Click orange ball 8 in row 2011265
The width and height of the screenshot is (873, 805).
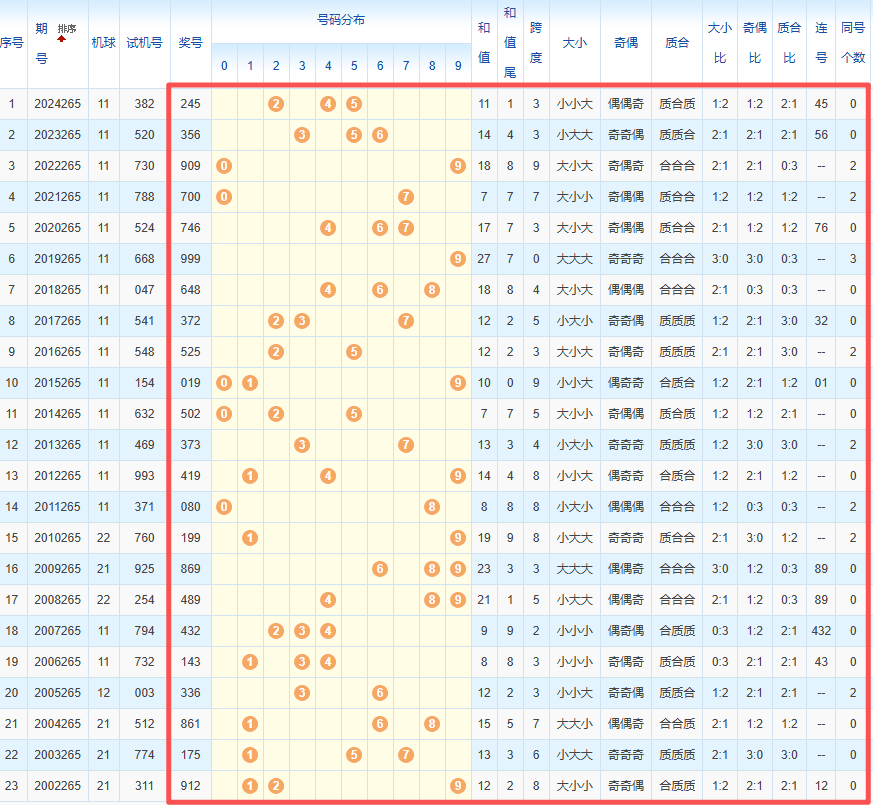point(432,507)
